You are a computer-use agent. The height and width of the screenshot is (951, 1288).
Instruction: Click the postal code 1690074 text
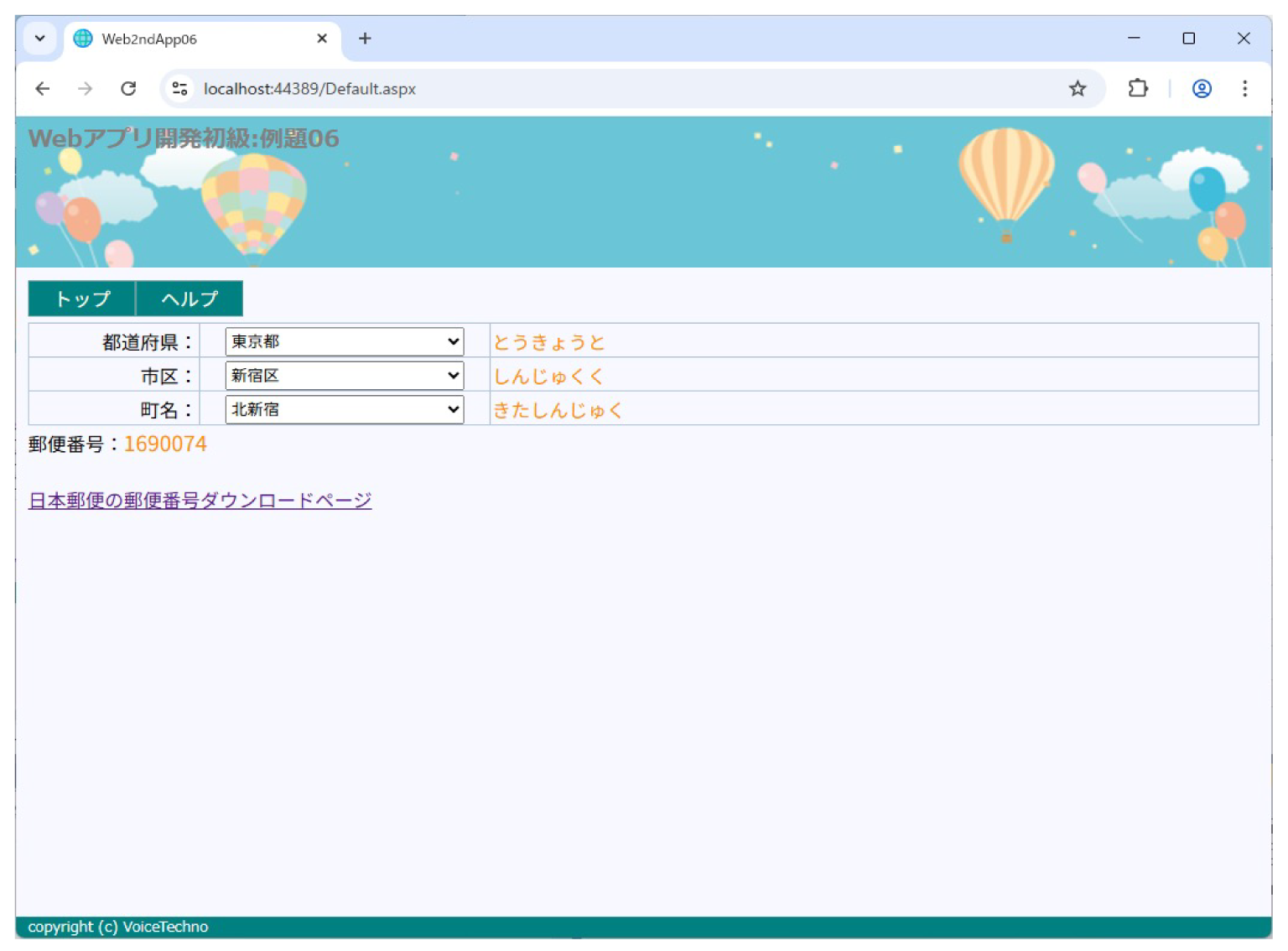point(165,444)
